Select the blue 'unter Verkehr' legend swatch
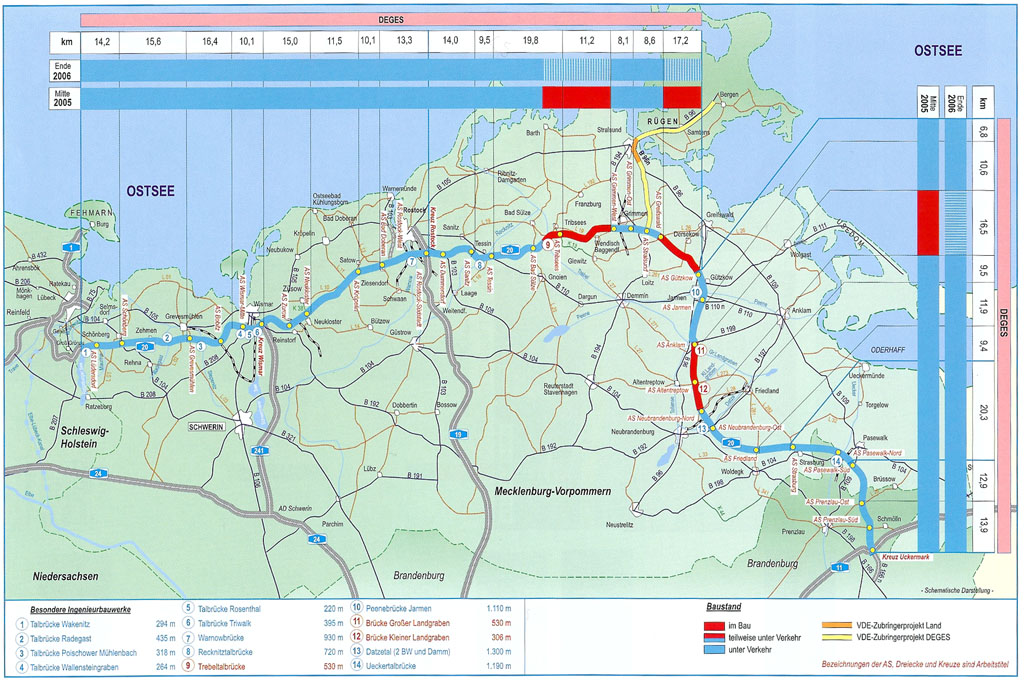Viewport: 1024px width, 680px height. tap(716, 649)
